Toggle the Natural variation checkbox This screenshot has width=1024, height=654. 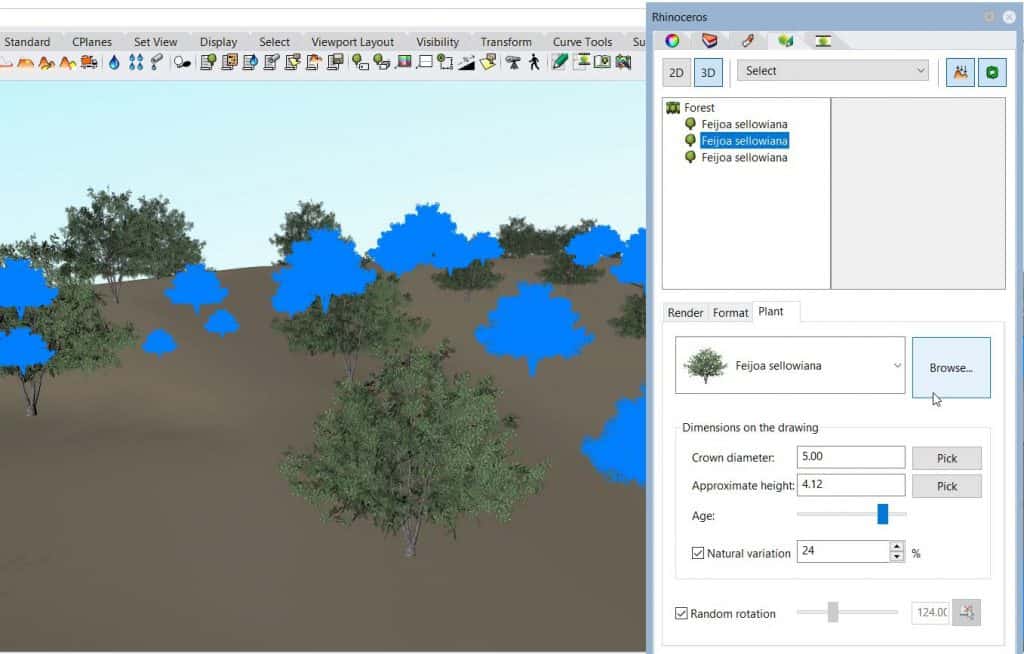697,553
